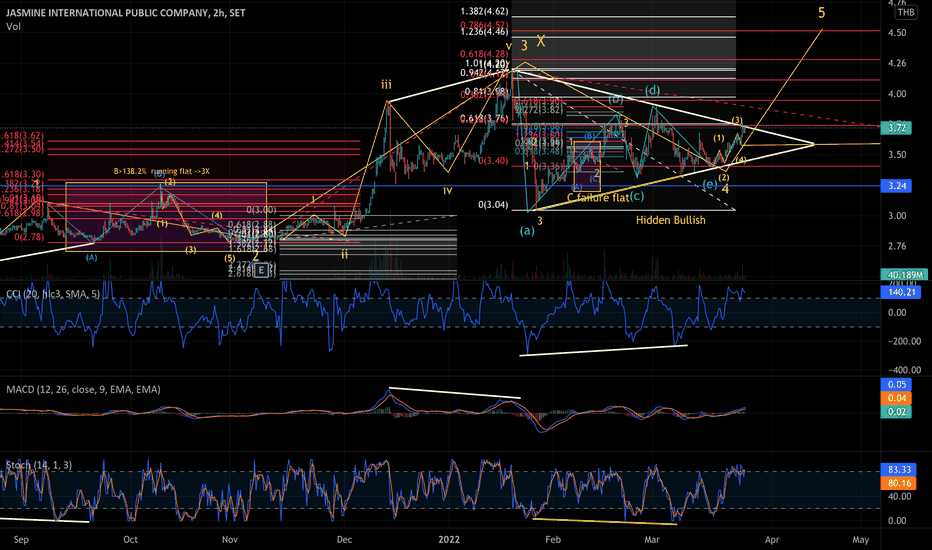The width and height of the screenshot is (932, 550).
Task: Open the THB currency selector
Action: point(906,12)
